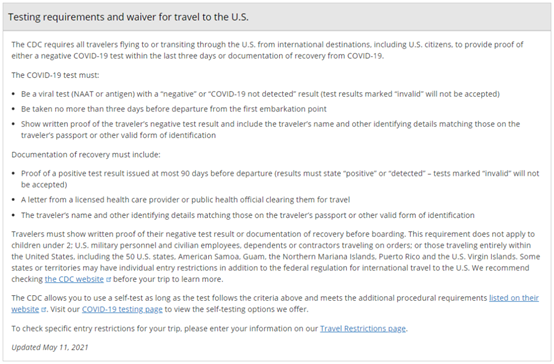Select 'Proof of a positive test result' bullet
The height and width of the screenshot is (364, 554).
click(x=280, y=179)
